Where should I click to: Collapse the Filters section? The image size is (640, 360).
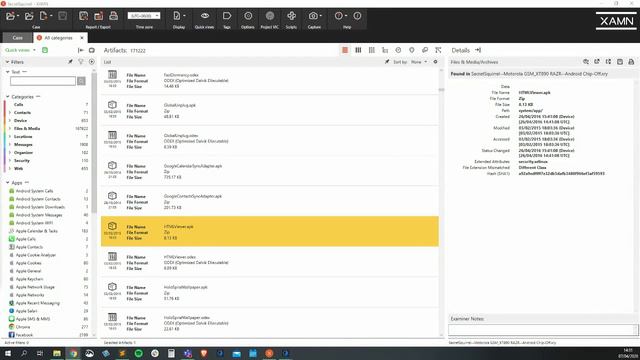tap(7, 62)
